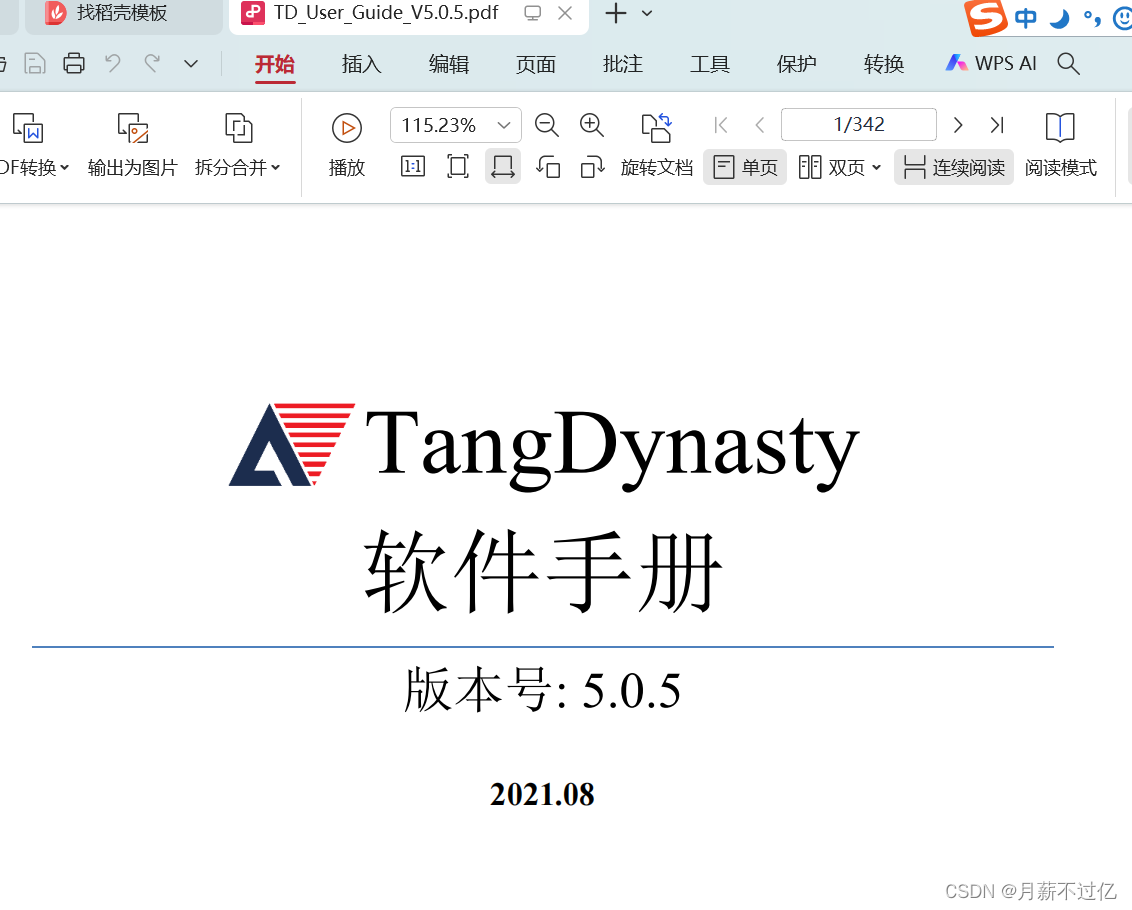Click 旋转文档 button
This screenshot has width=1132, height=910.
tap(656, 145)
